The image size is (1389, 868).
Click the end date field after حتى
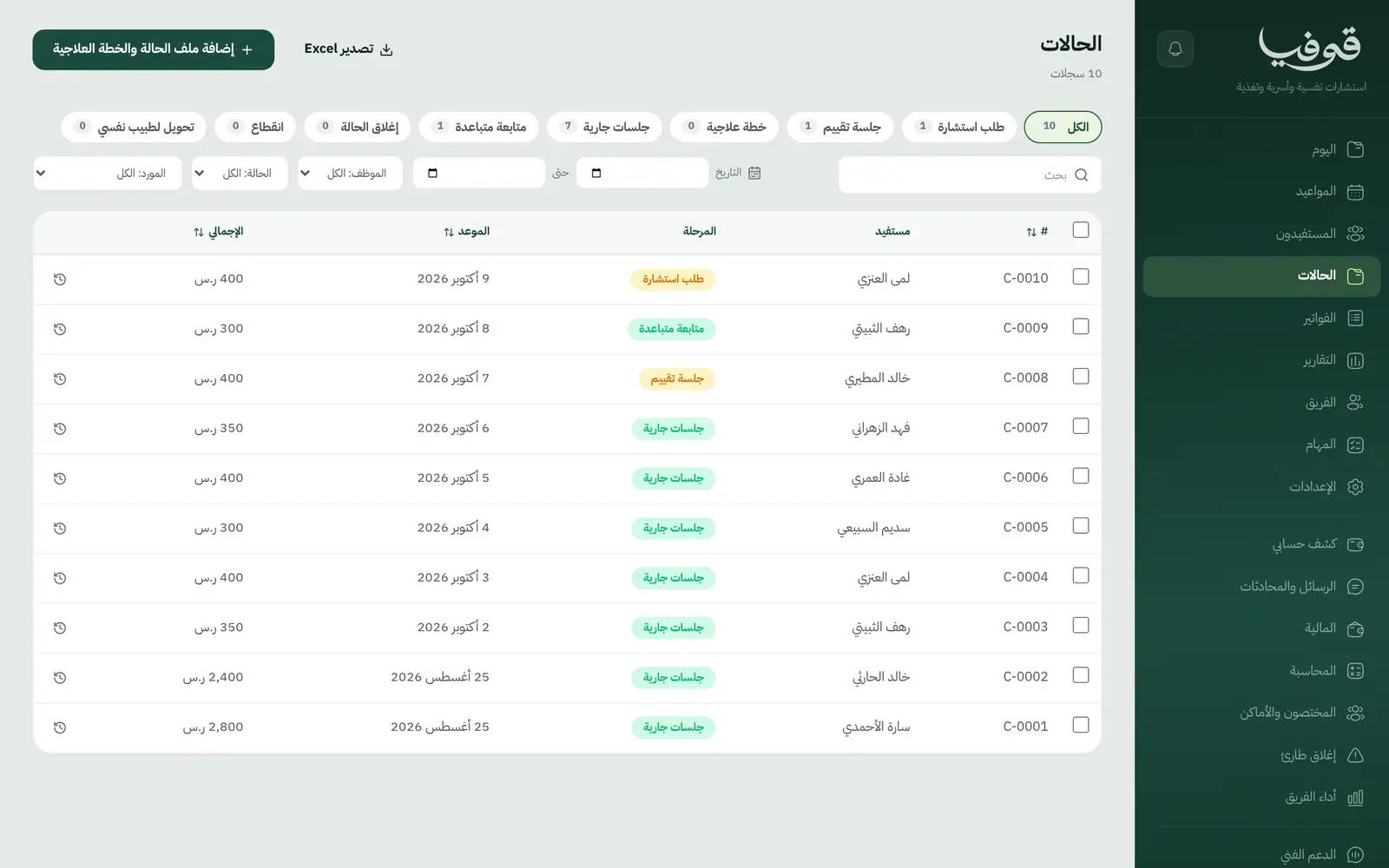click(x=479, y=174)
